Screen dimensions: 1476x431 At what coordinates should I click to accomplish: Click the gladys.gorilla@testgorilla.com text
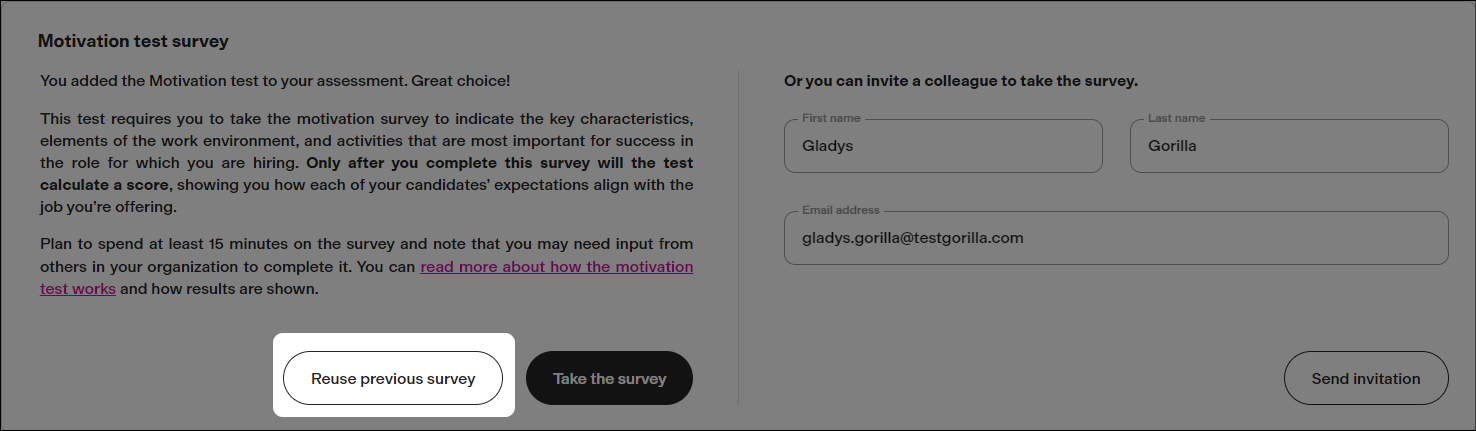tap(912, 239)
